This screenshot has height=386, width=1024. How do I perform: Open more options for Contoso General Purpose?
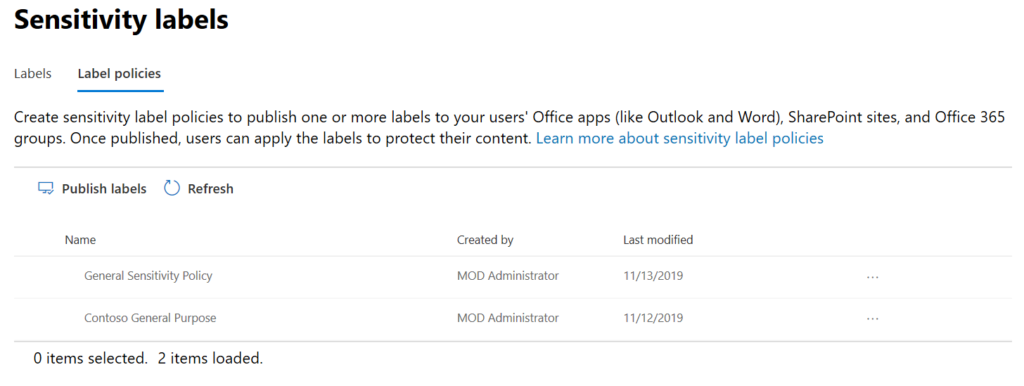872,319
